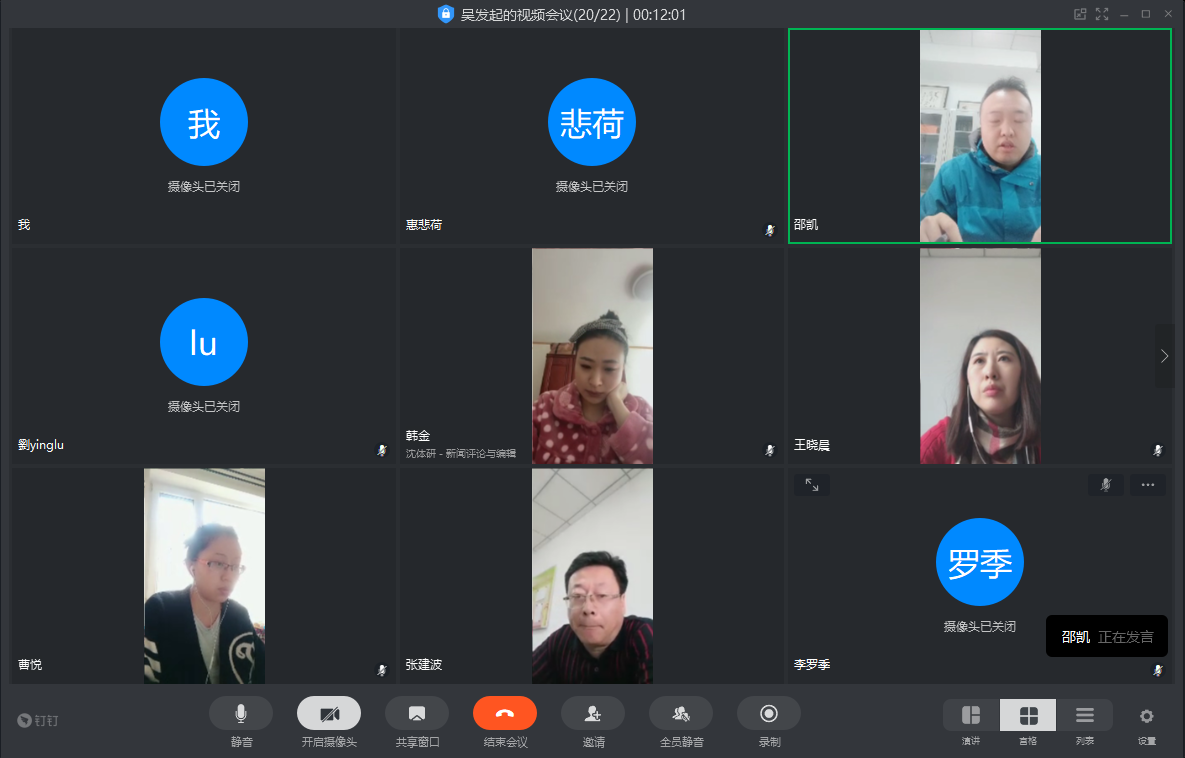Turn on camera using 开启摄像头

328,713
